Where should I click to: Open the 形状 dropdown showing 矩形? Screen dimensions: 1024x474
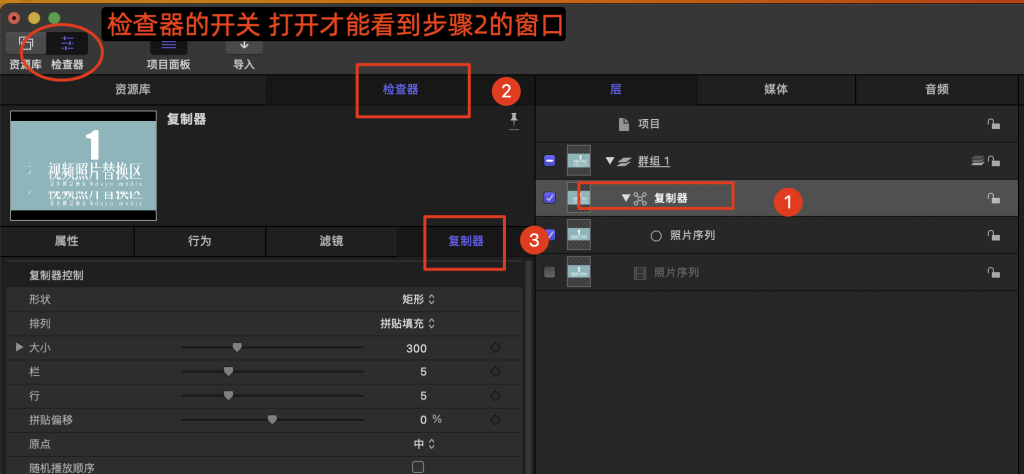tap(418, 299)
